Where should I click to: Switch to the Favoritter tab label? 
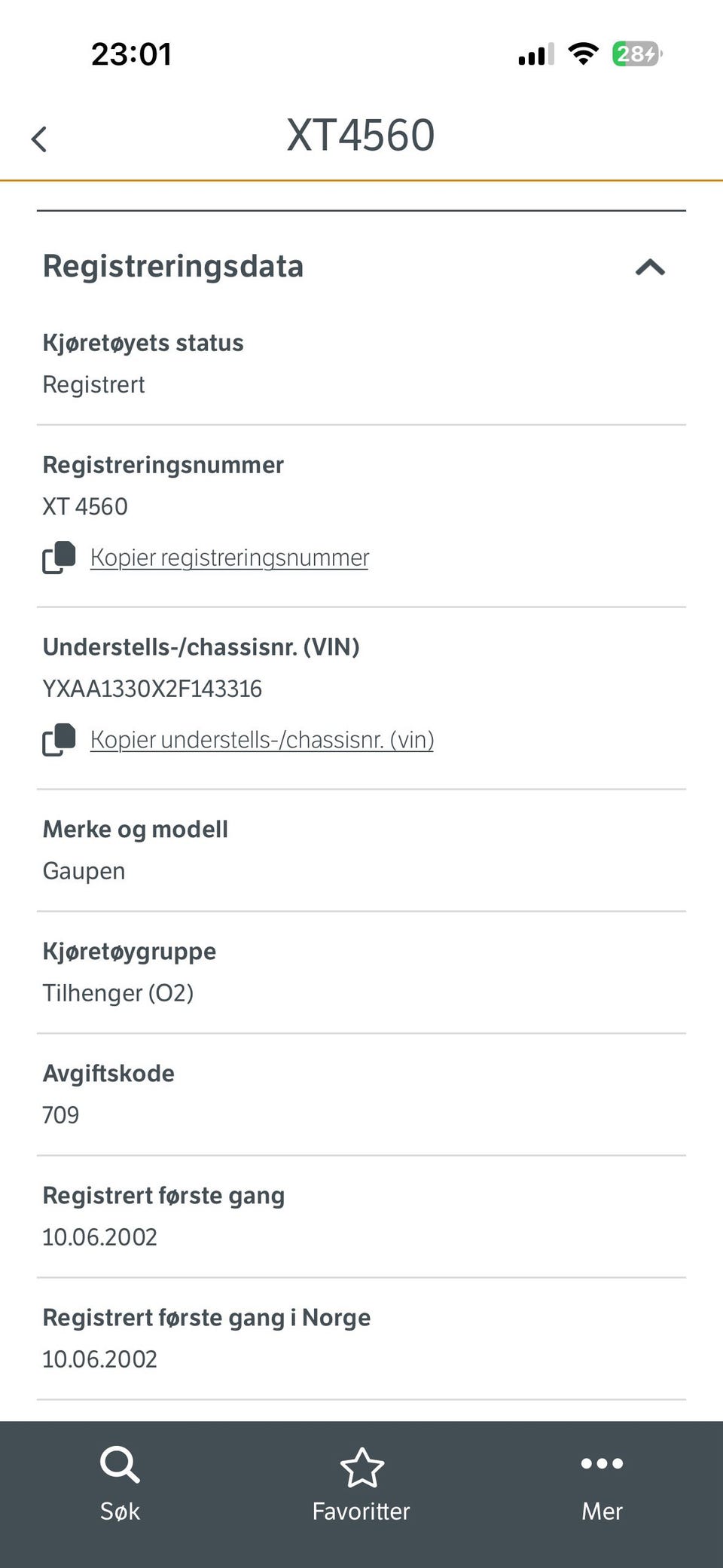(x=361, y=1511)
